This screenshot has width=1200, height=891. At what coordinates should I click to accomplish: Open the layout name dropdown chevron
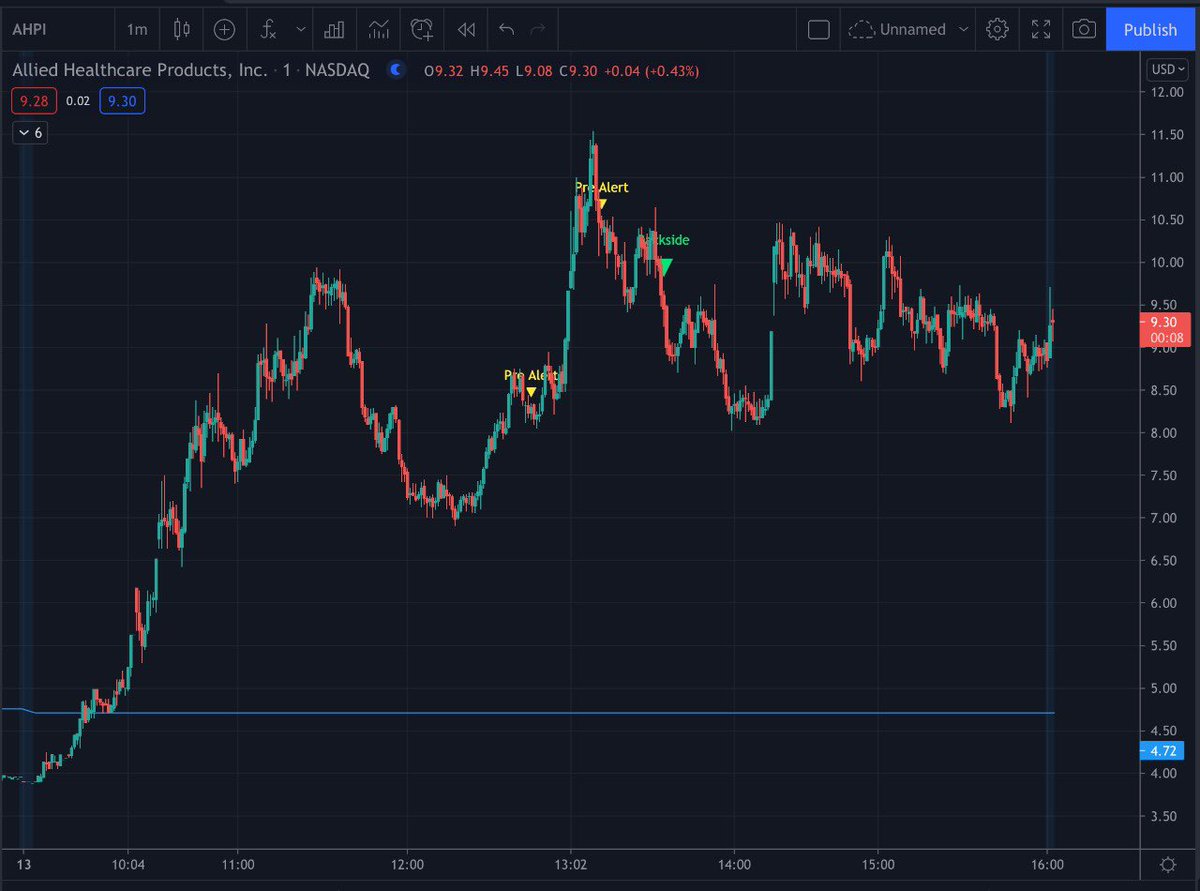coord(963,29)
